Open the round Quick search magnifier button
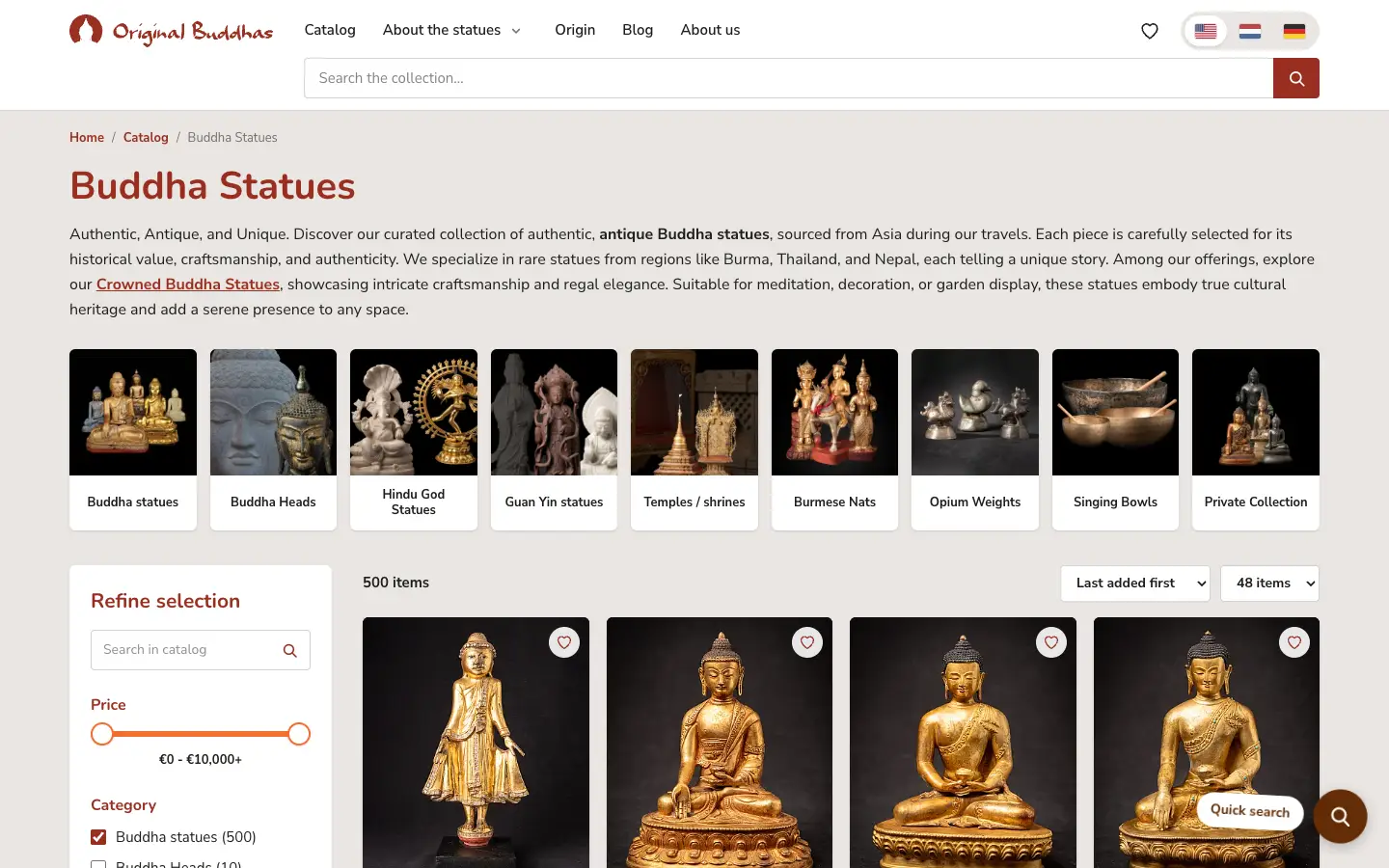Image resolution: width=1389 pixels, height=868 pixels. [x=1340, y=817]
